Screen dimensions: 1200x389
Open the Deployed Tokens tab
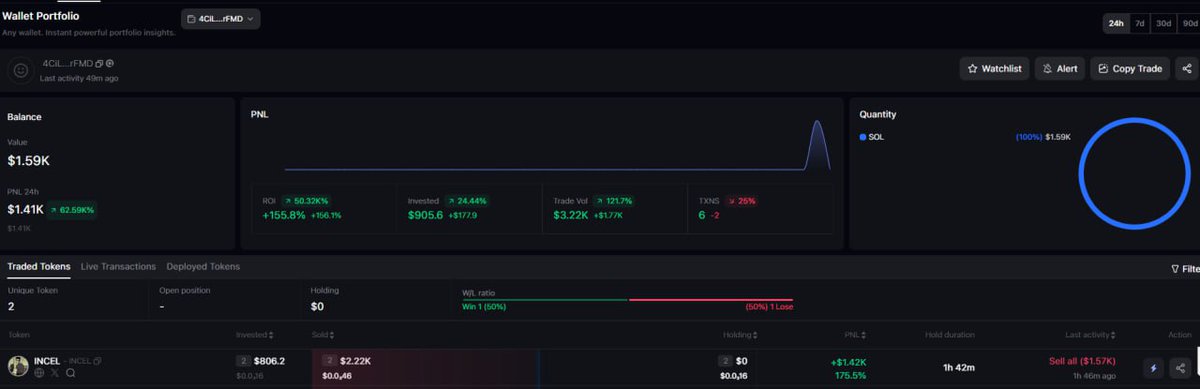tap(203, 267)
